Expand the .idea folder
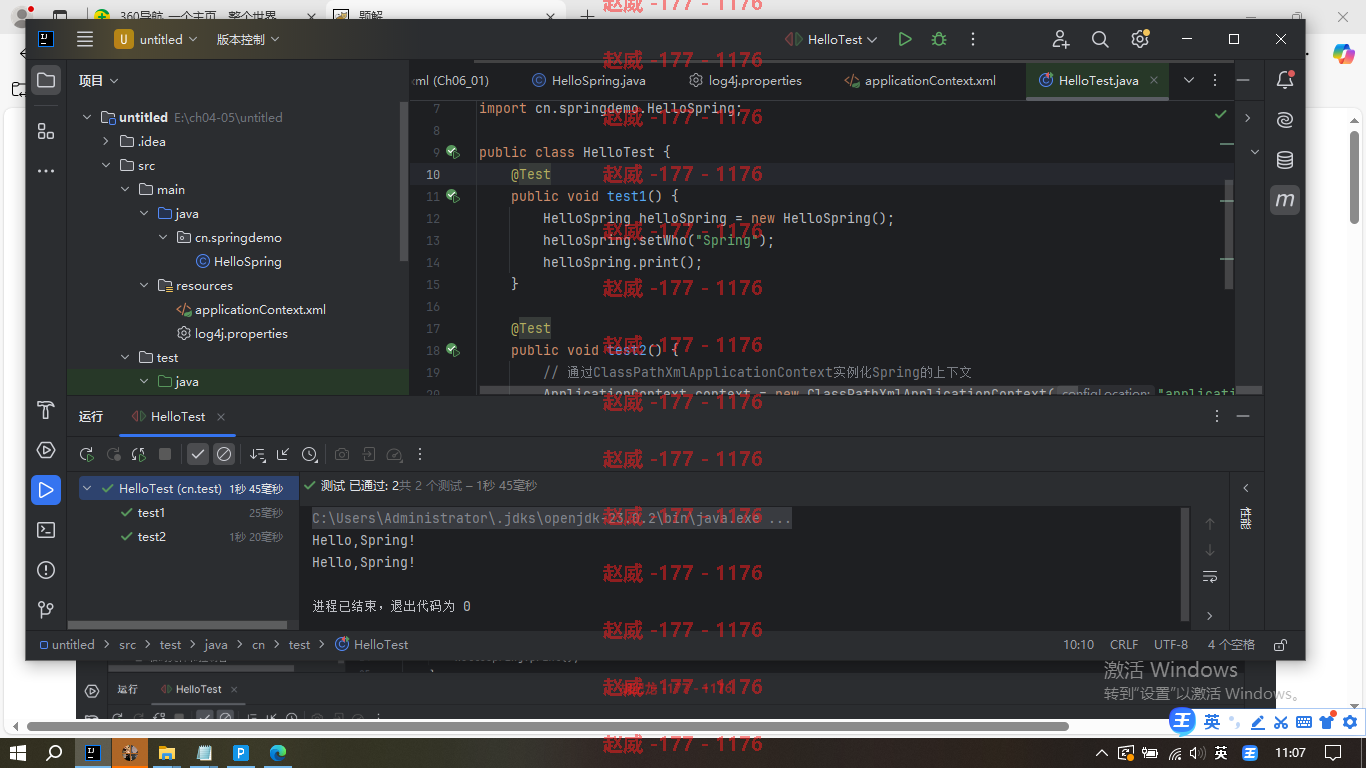Image resolution: width=1366 pixels, height=768 pixels. coord(106,141)
